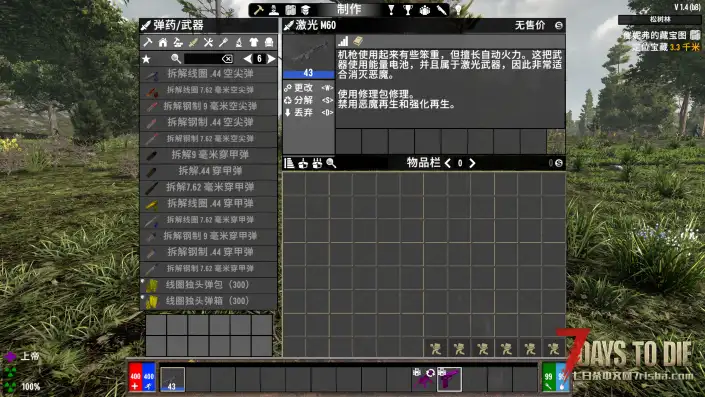Open the skills graduation cap icon
Viewport: 705px width, 397px height.
(306, 10)
